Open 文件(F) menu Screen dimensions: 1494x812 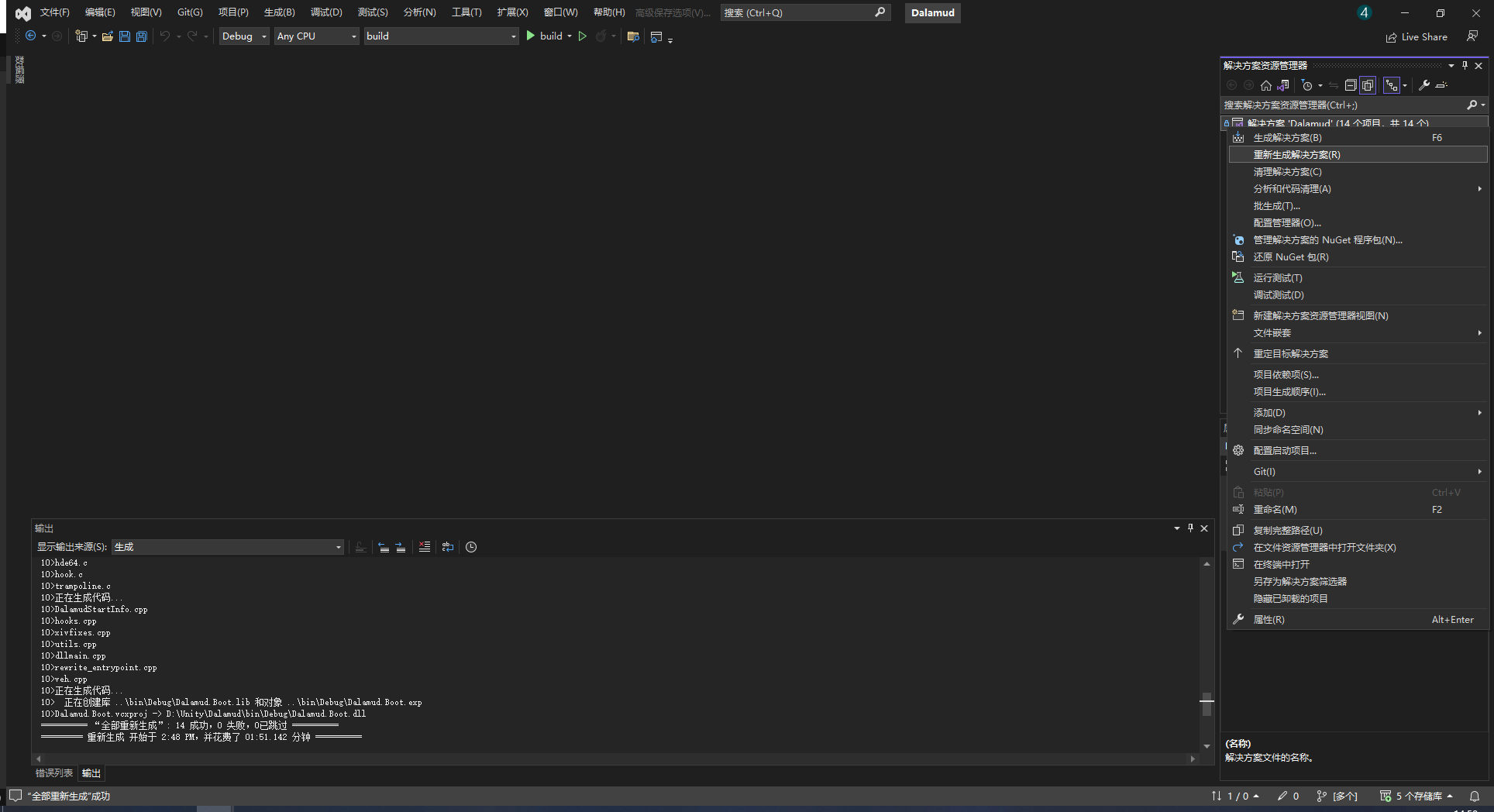coord(54,12)
